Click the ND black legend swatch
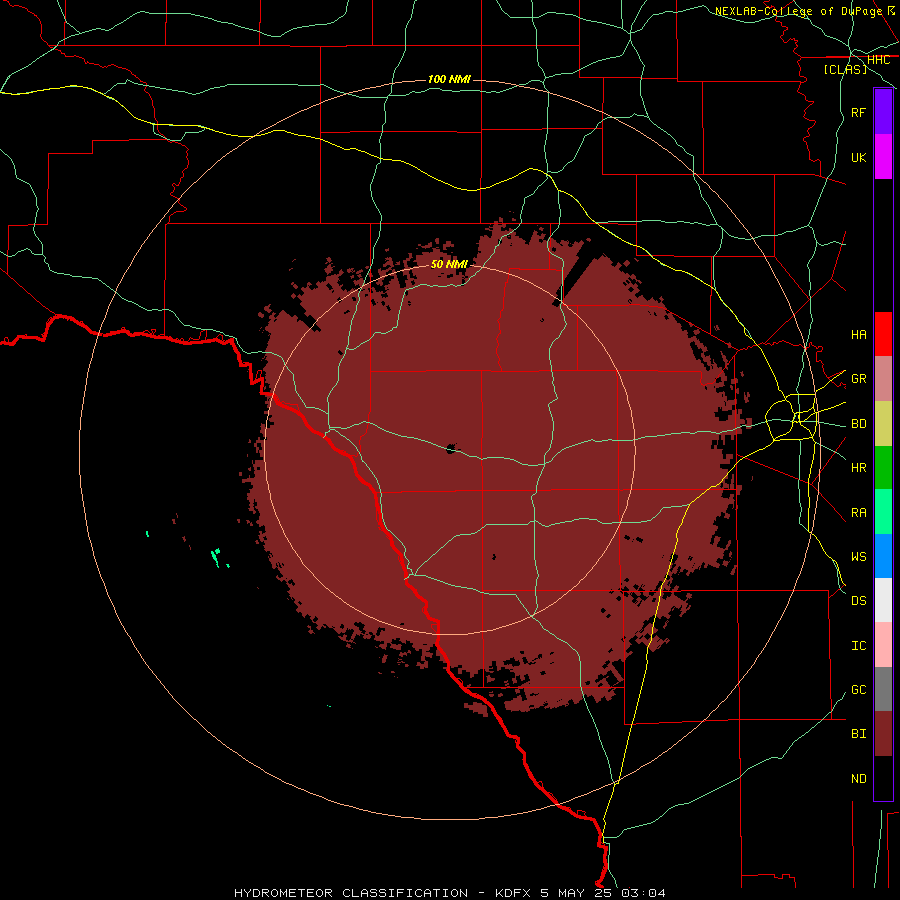 (883, 778)
